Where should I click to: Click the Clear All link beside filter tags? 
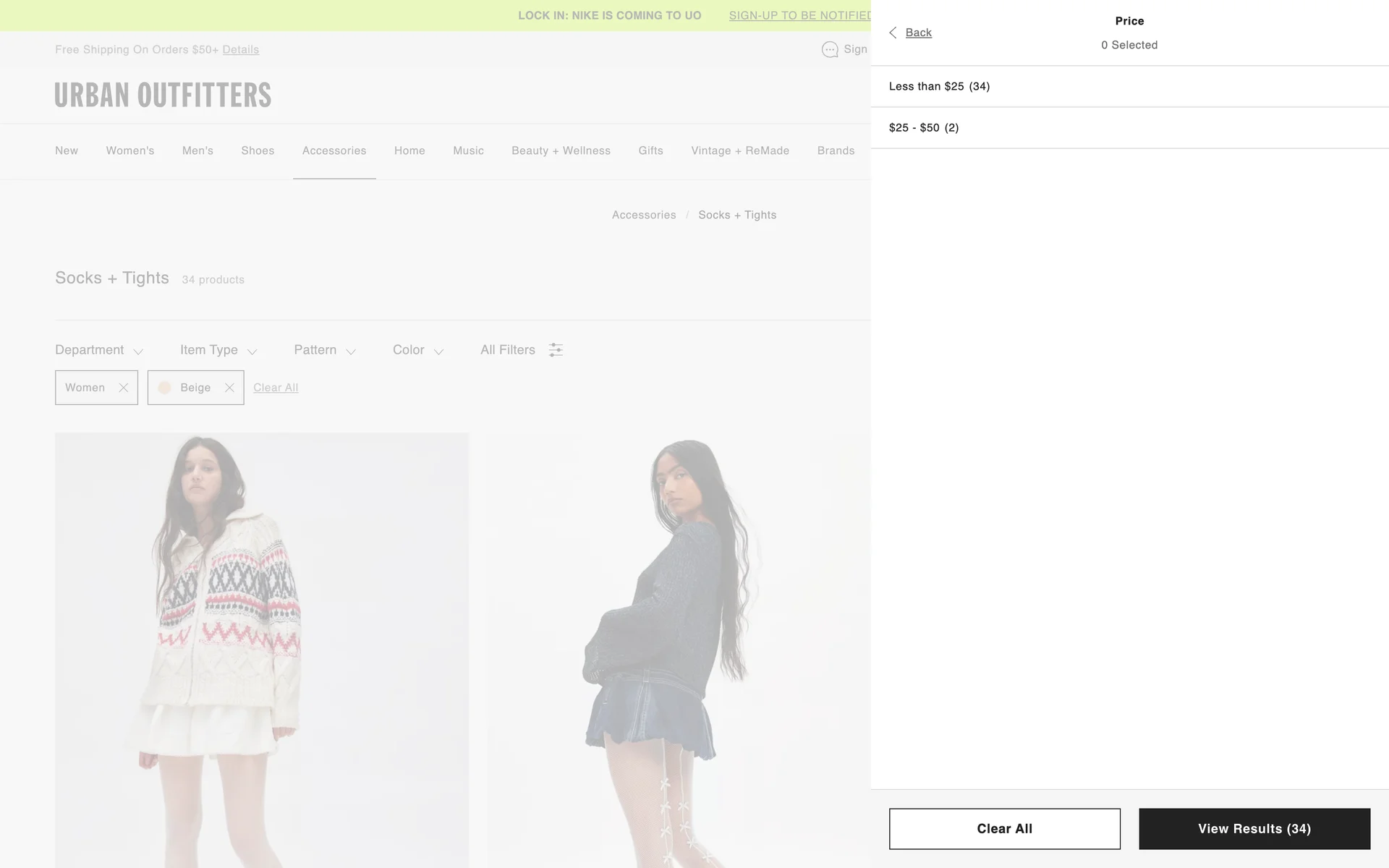pyautogui.click(x=276, y=388)
